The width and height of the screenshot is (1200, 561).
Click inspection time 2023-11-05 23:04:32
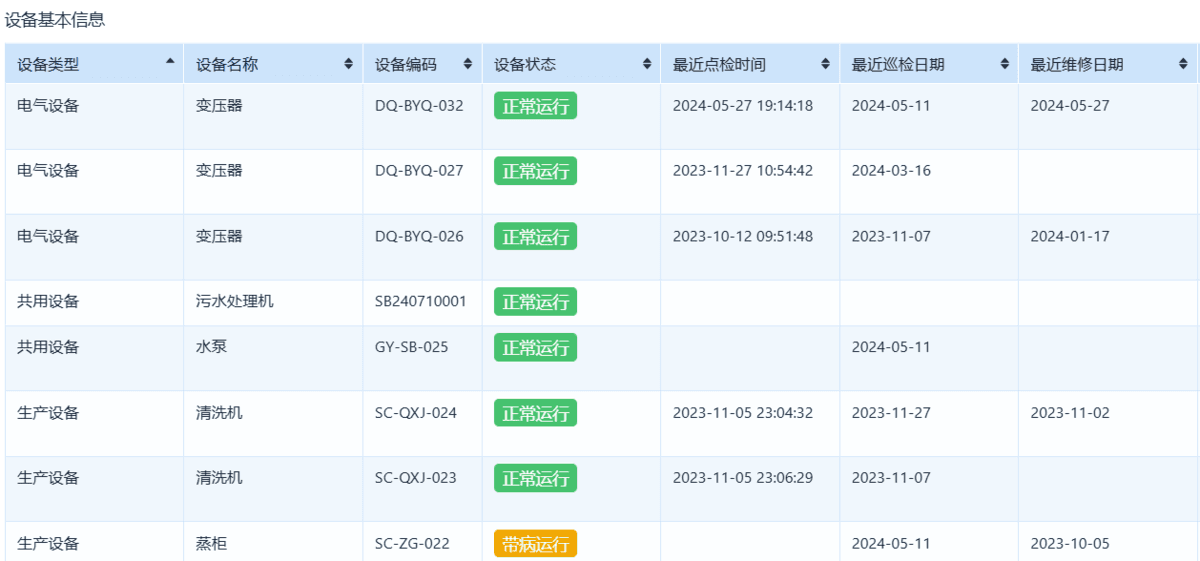point(743,412)
